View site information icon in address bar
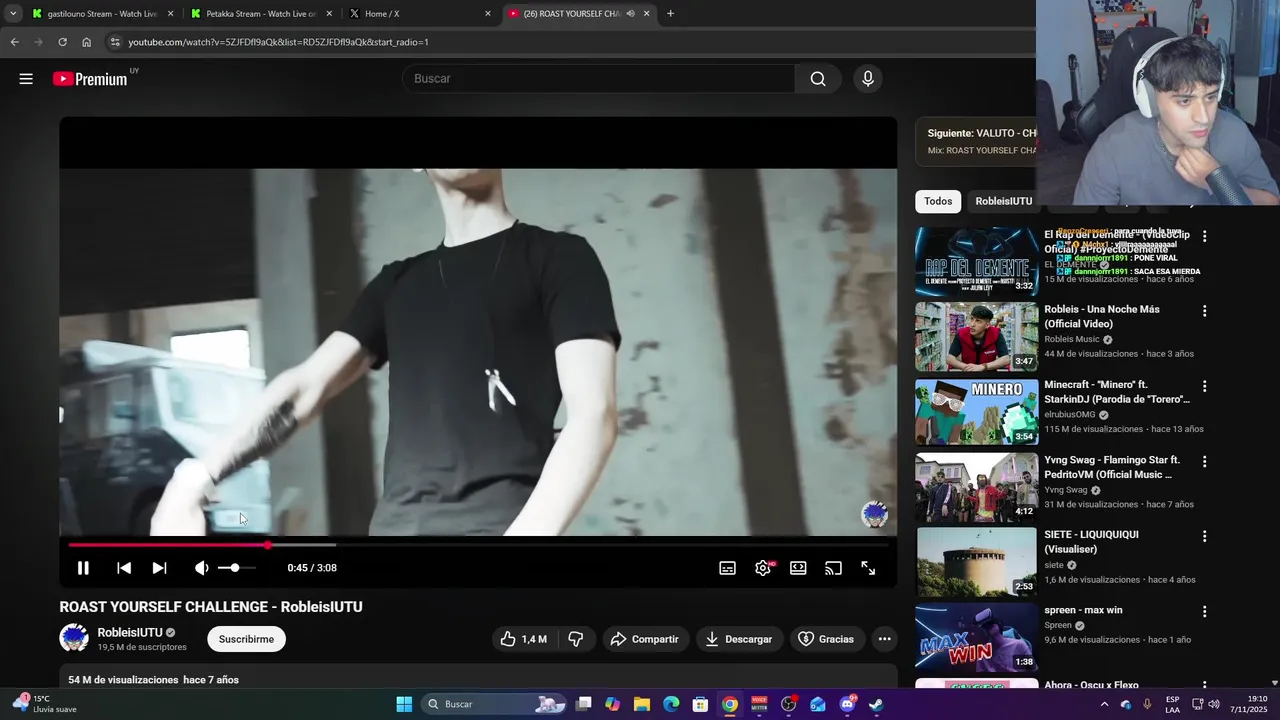The width and height of the screenshot is (1280, 720). pyautogui.click(x=115, y=42)
